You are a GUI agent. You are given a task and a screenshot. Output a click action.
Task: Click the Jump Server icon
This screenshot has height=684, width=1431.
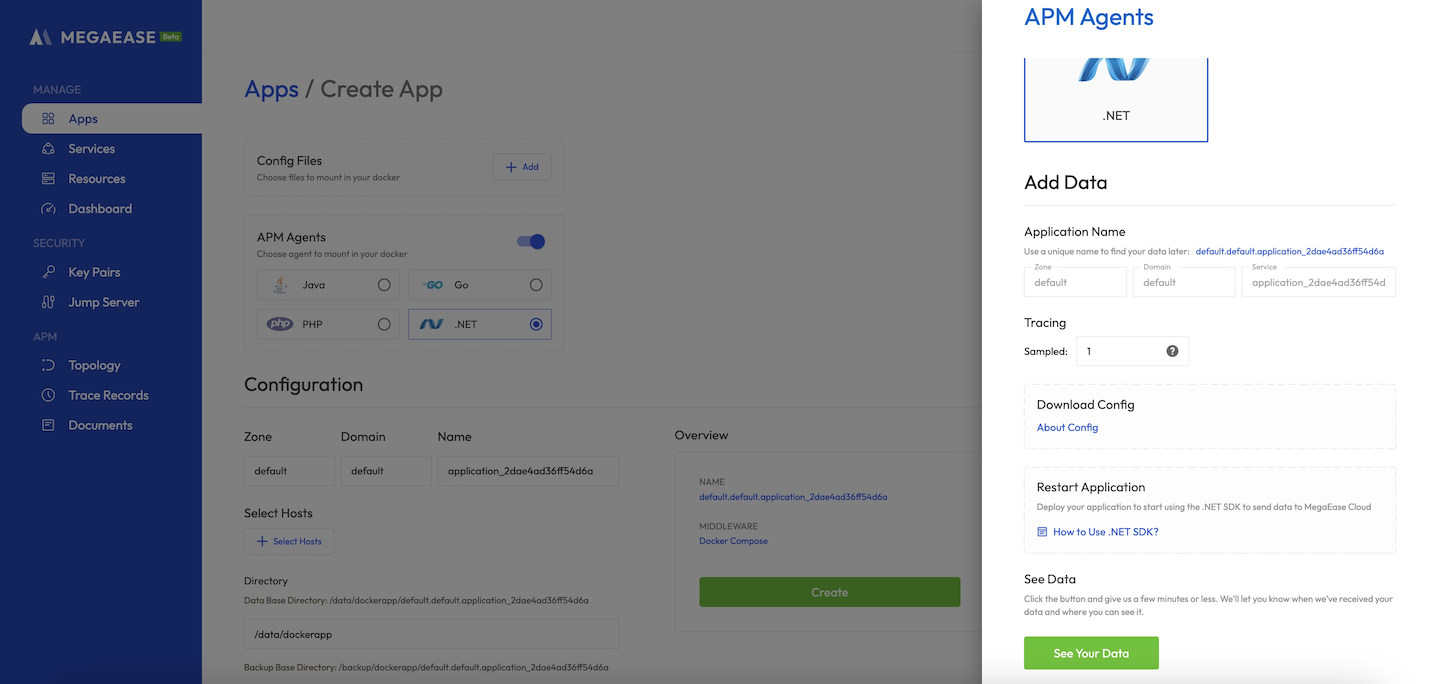point(48,302)
